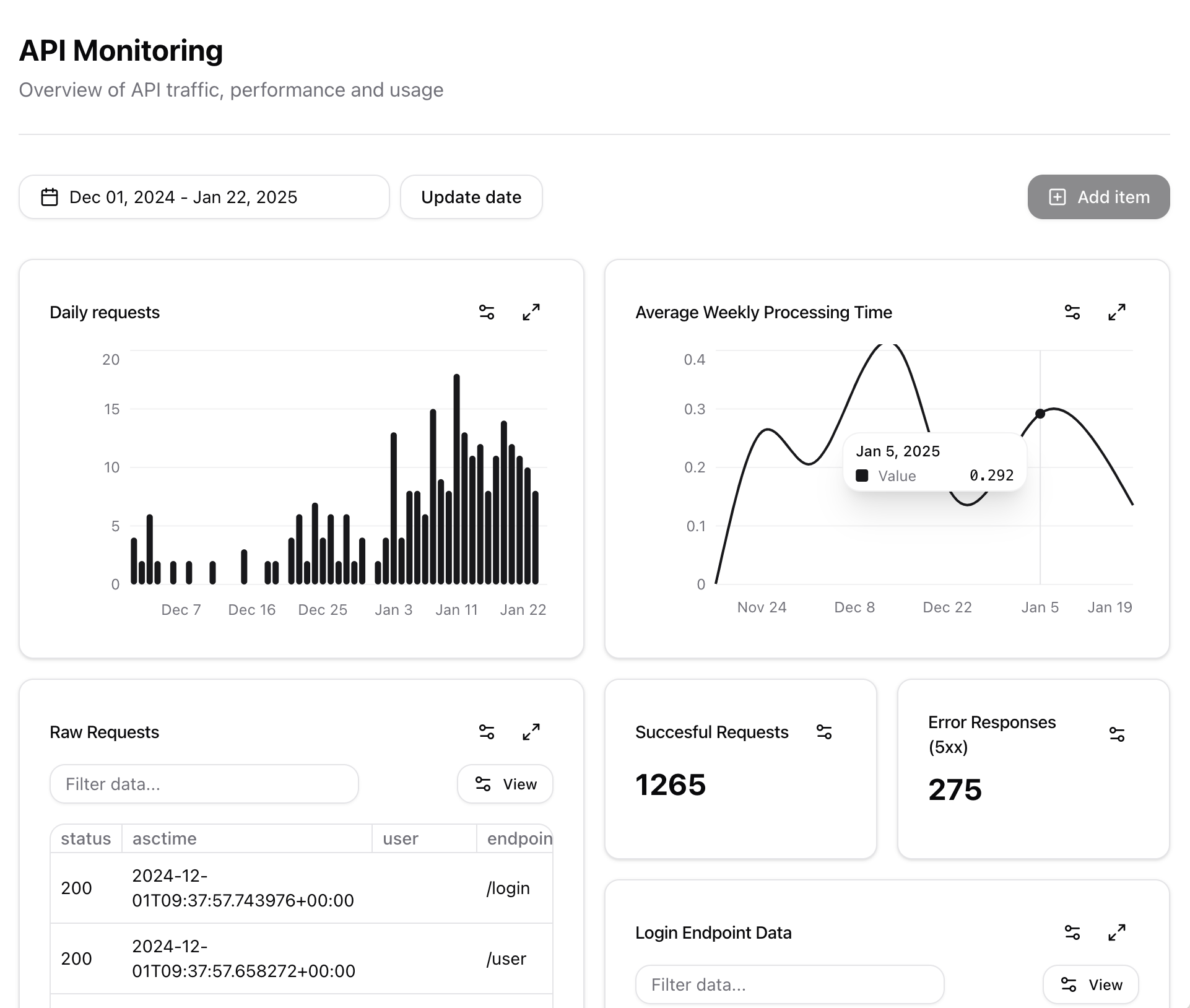Click the API Monitoring heading
1190x1008 pixels.
click(x=121, y=51)
